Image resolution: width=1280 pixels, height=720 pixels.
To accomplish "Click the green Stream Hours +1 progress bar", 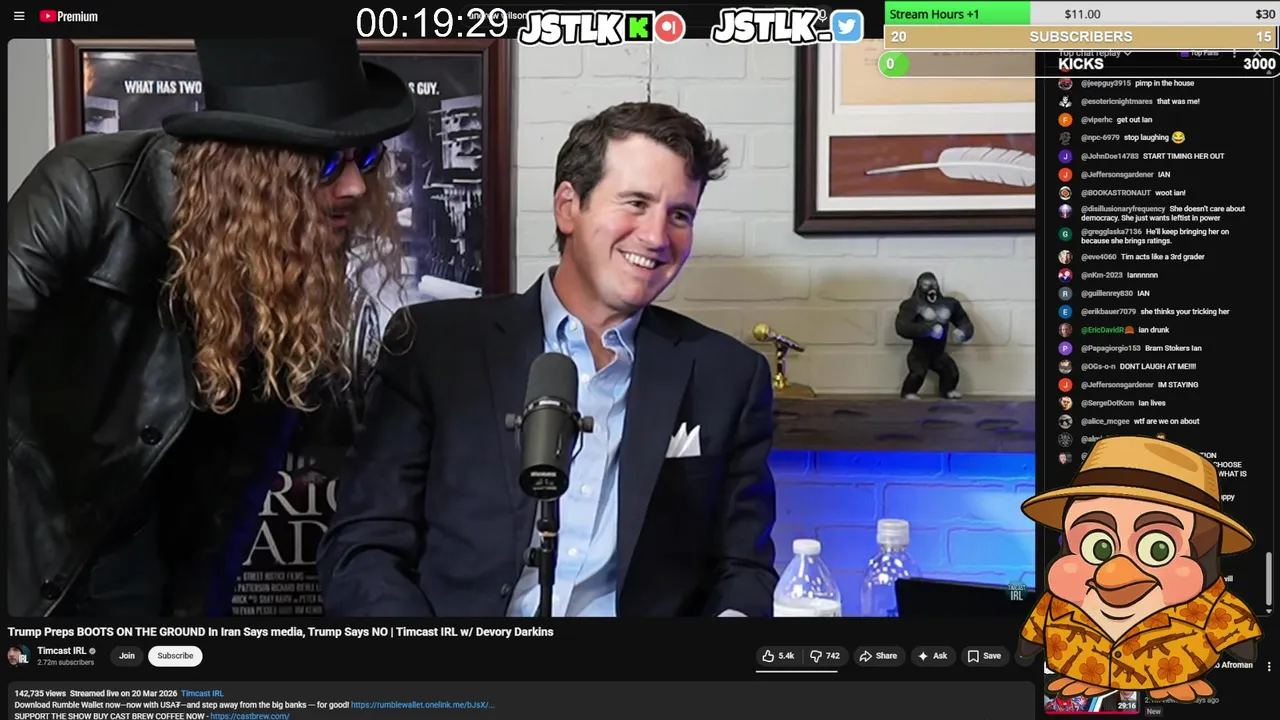I will coord(958,14).
